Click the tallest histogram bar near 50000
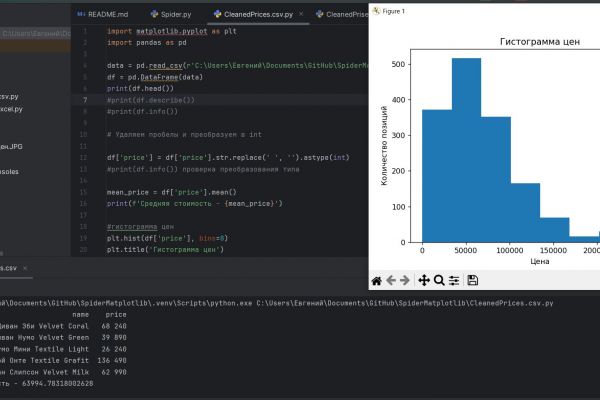Viewport: 600px width, 400px height. (466, 150)
